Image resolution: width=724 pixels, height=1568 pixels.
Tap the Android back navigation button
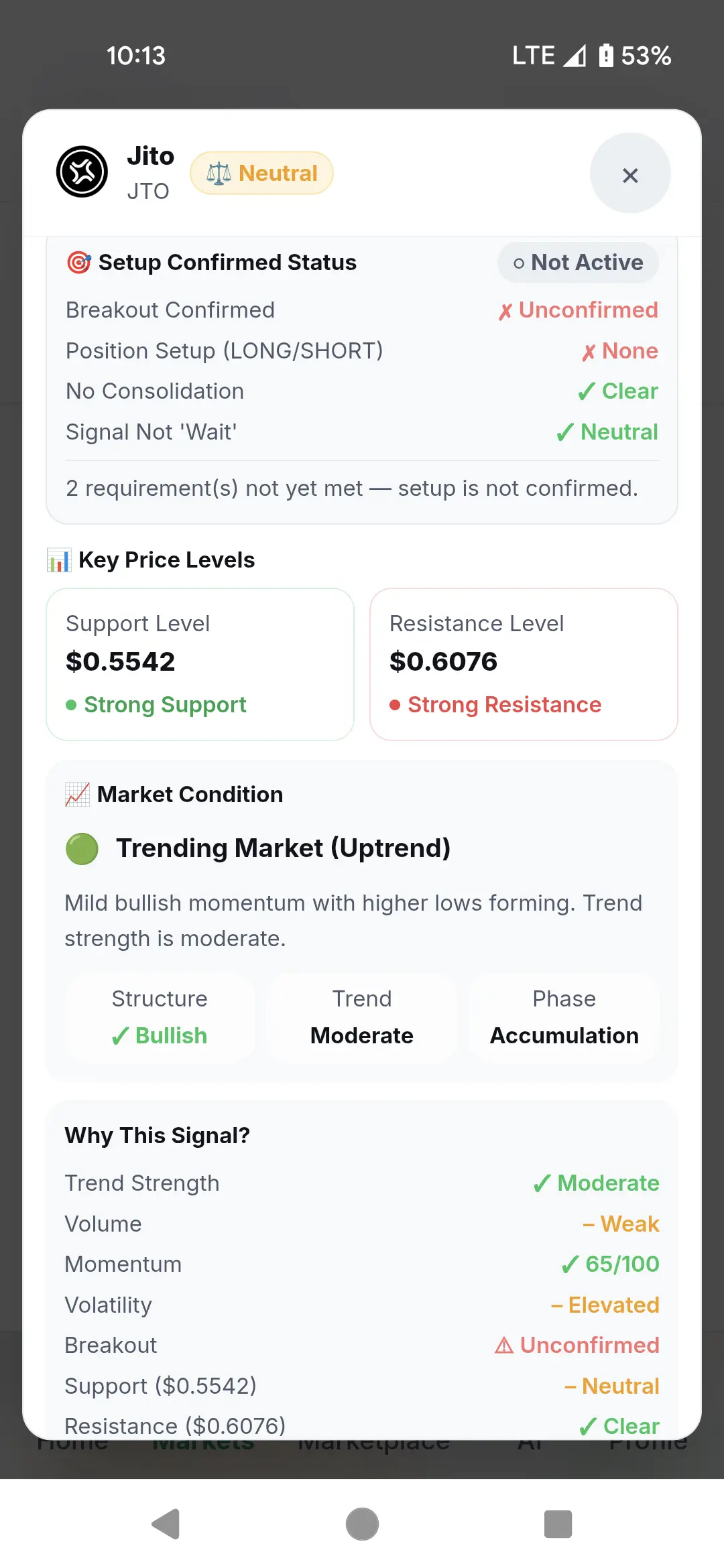point(166,1524)
